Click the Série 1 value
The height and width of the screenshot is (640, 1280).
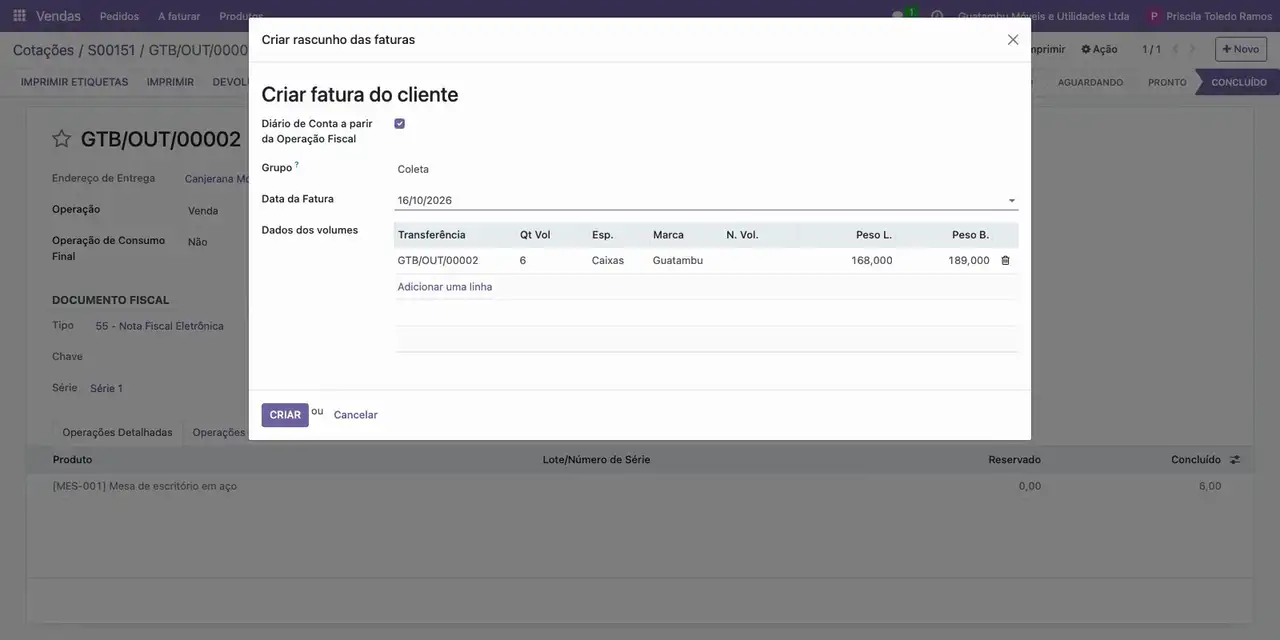[x=106, y=388]
